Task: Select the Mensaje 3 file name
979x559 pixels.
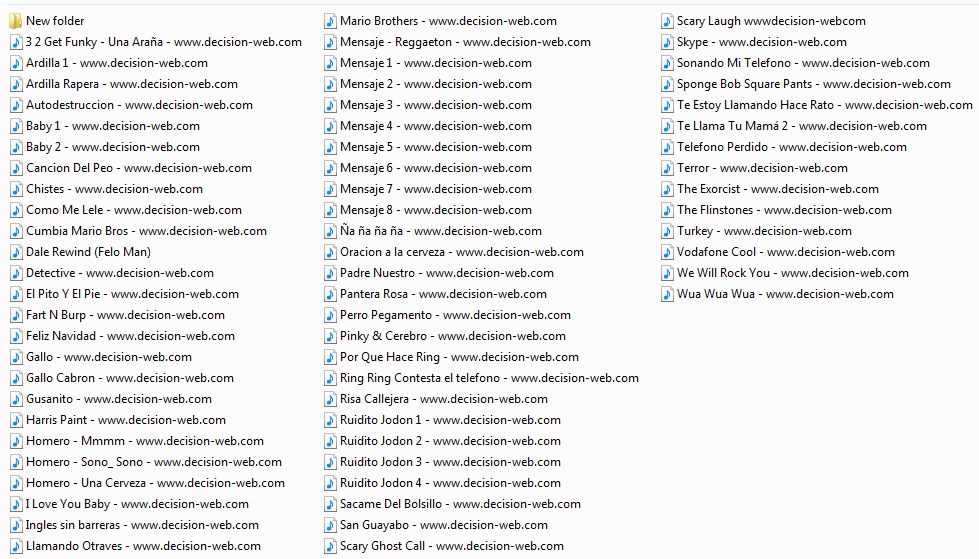Action: coord(436,105)
